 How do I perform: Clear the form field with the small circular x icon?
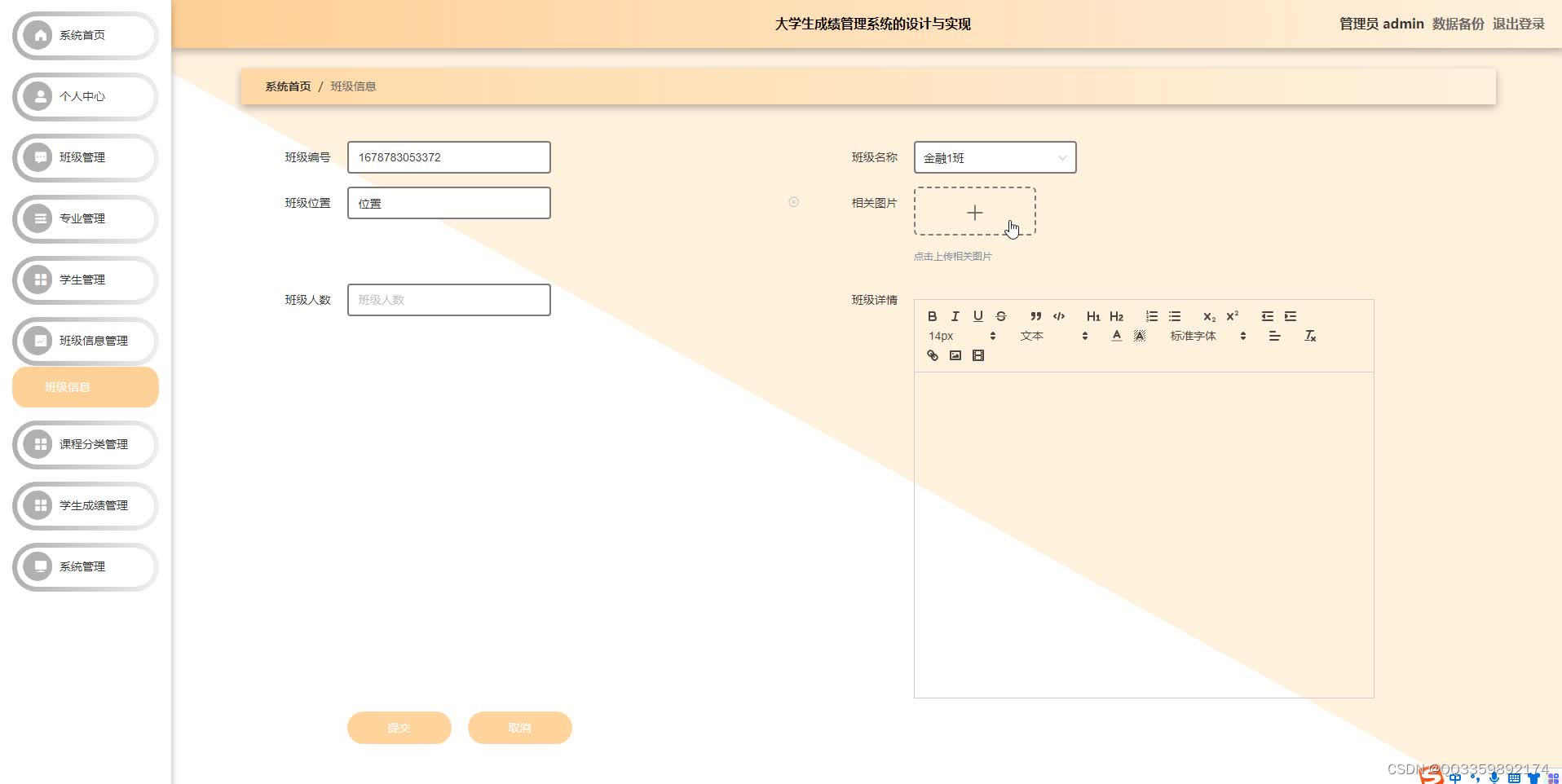pos(793,202)
